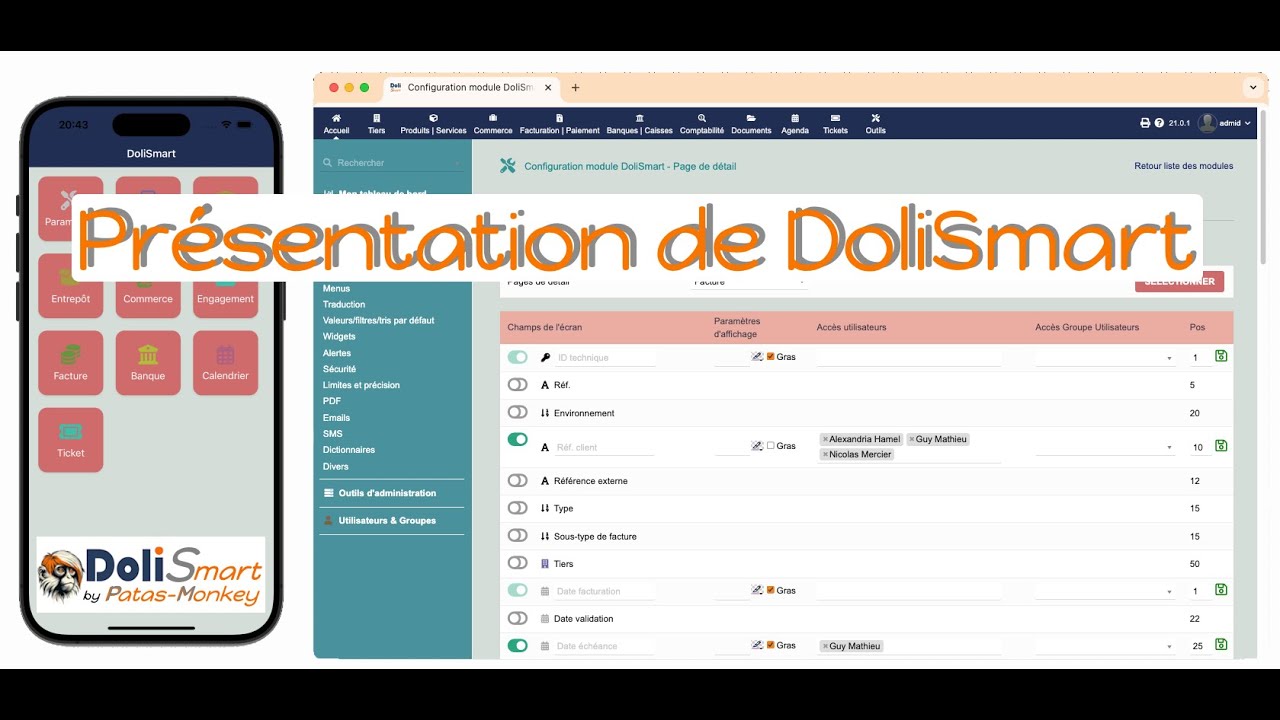Check Gras checkbox in Réf. client row

point(770,446)
